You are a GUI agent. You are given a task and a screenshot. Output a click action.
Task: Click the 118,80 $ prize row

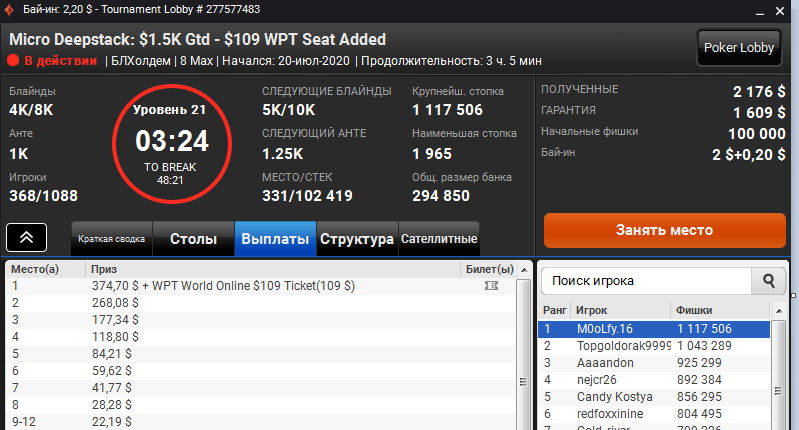(x=261, y=337)
